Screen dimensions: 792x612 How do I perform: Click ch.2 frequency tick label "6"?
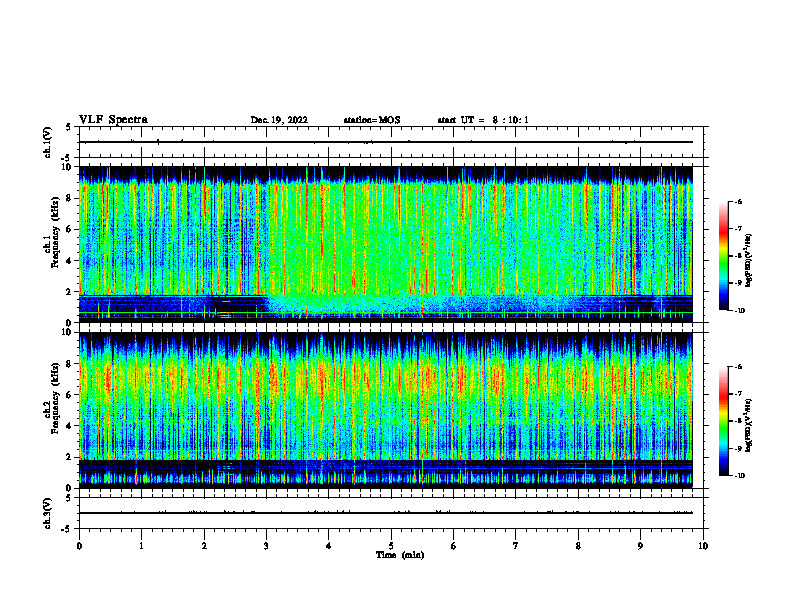[x=69, y=395]
